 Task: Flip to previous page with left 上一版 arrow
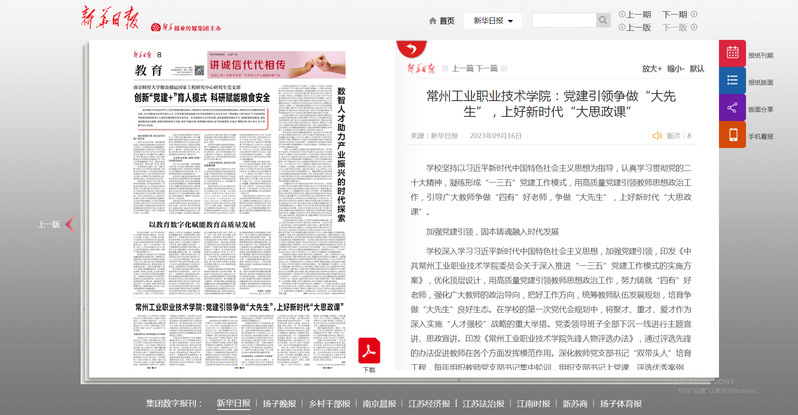69,224
